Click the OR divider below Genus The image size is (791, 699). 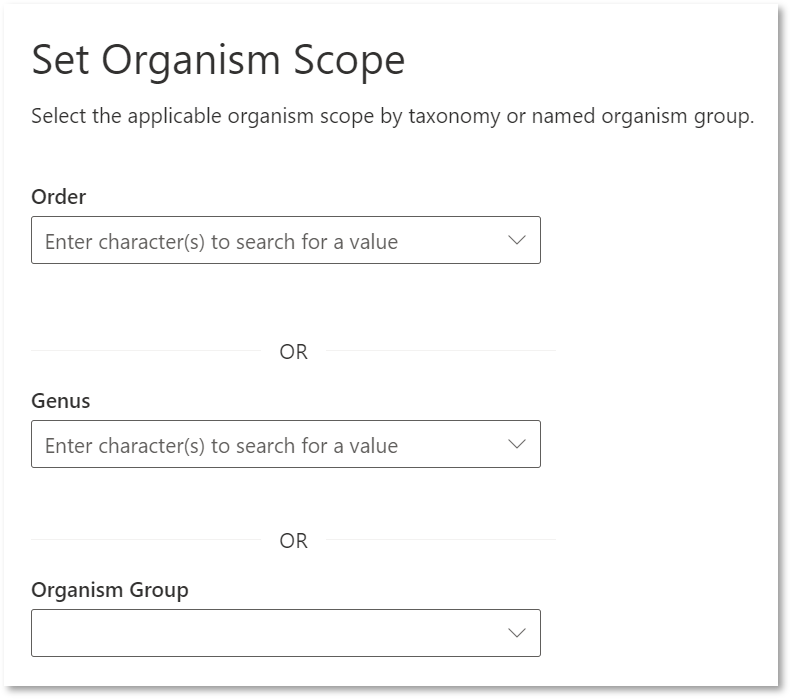pos(294,541)
